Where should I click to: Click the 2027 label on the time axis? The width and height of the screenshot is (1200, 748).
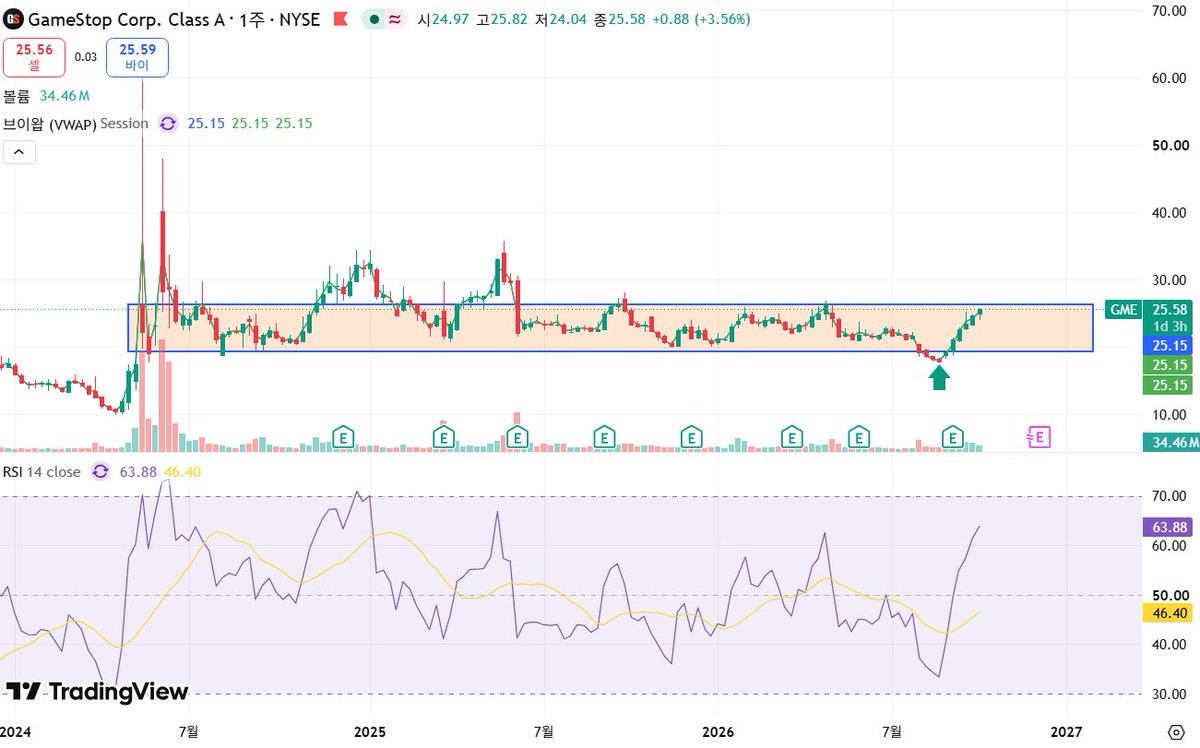(x=1068, y=732)
